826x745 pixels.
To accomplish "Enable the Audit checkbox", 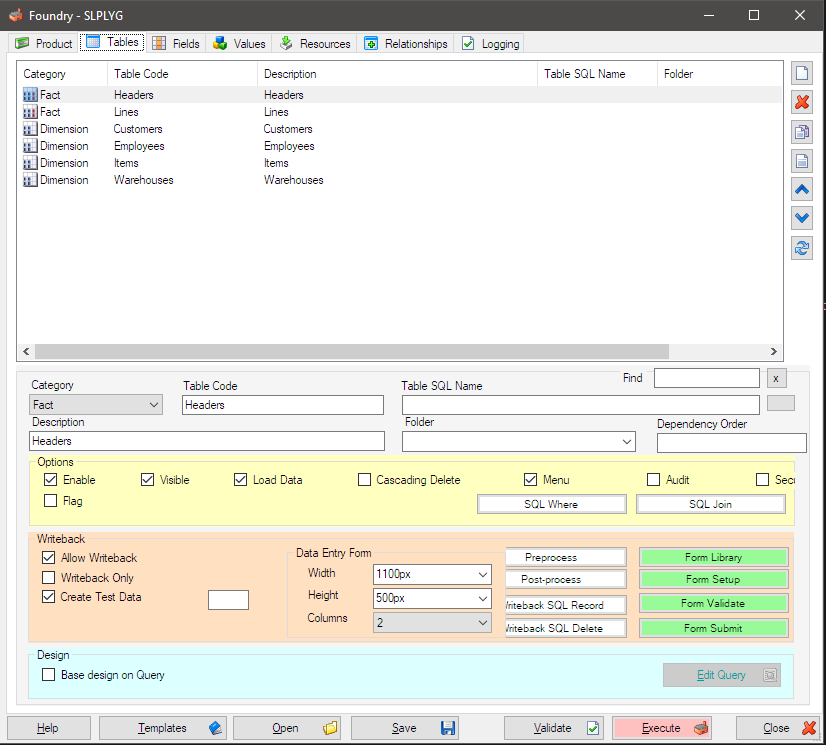I will tap(653, 479).
